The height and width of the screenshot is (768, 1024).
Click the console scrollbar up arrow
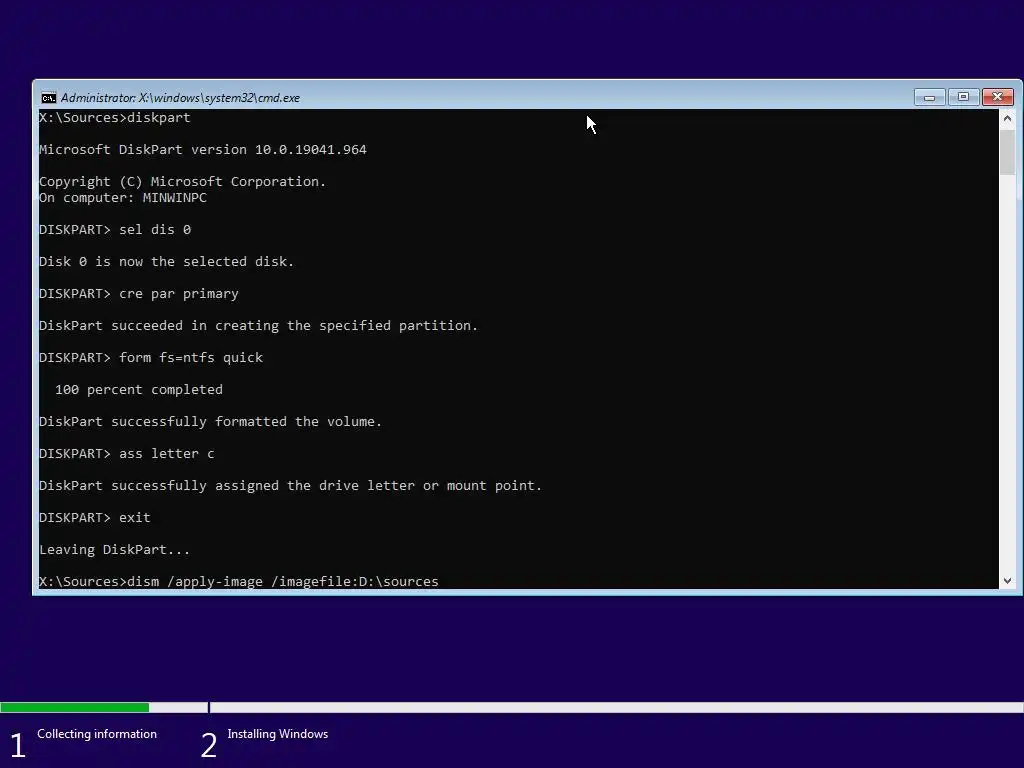click(1007, 118)
